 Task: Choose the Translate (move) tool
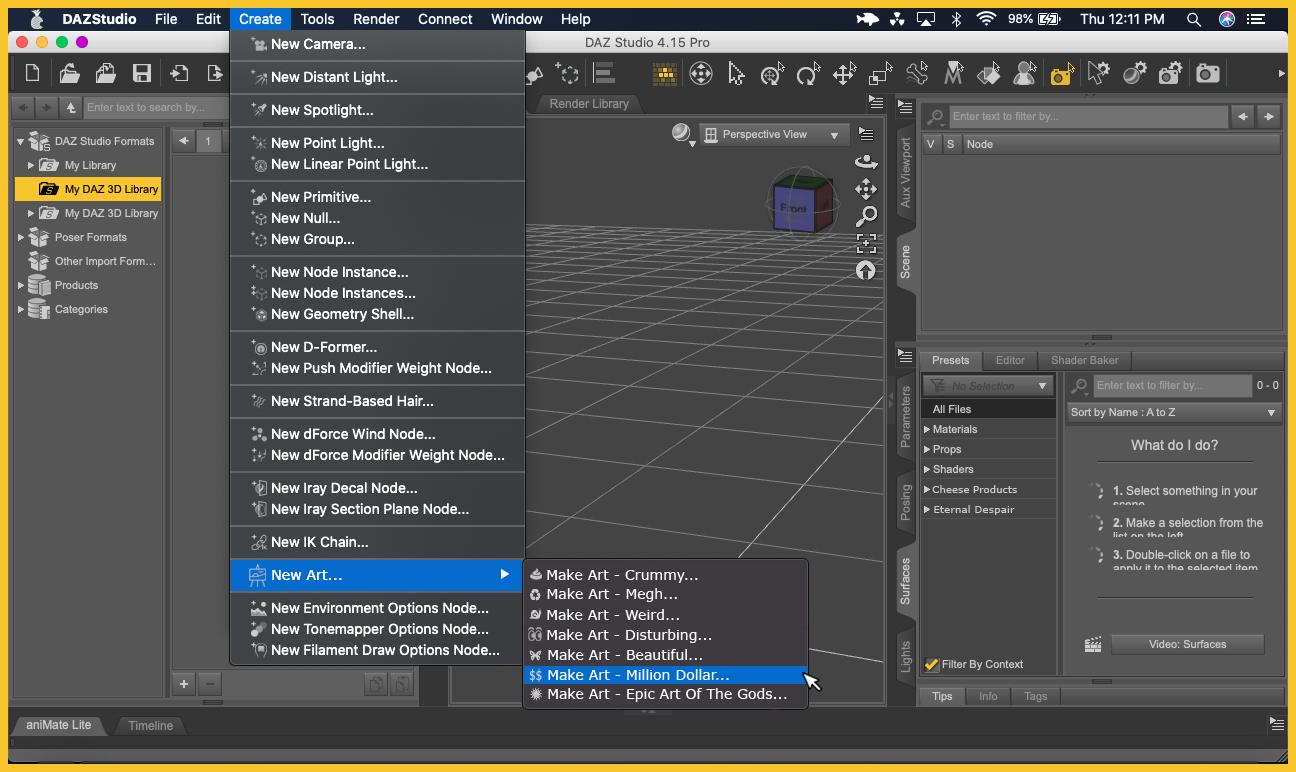pyautogui.click(x=844, y=73)
